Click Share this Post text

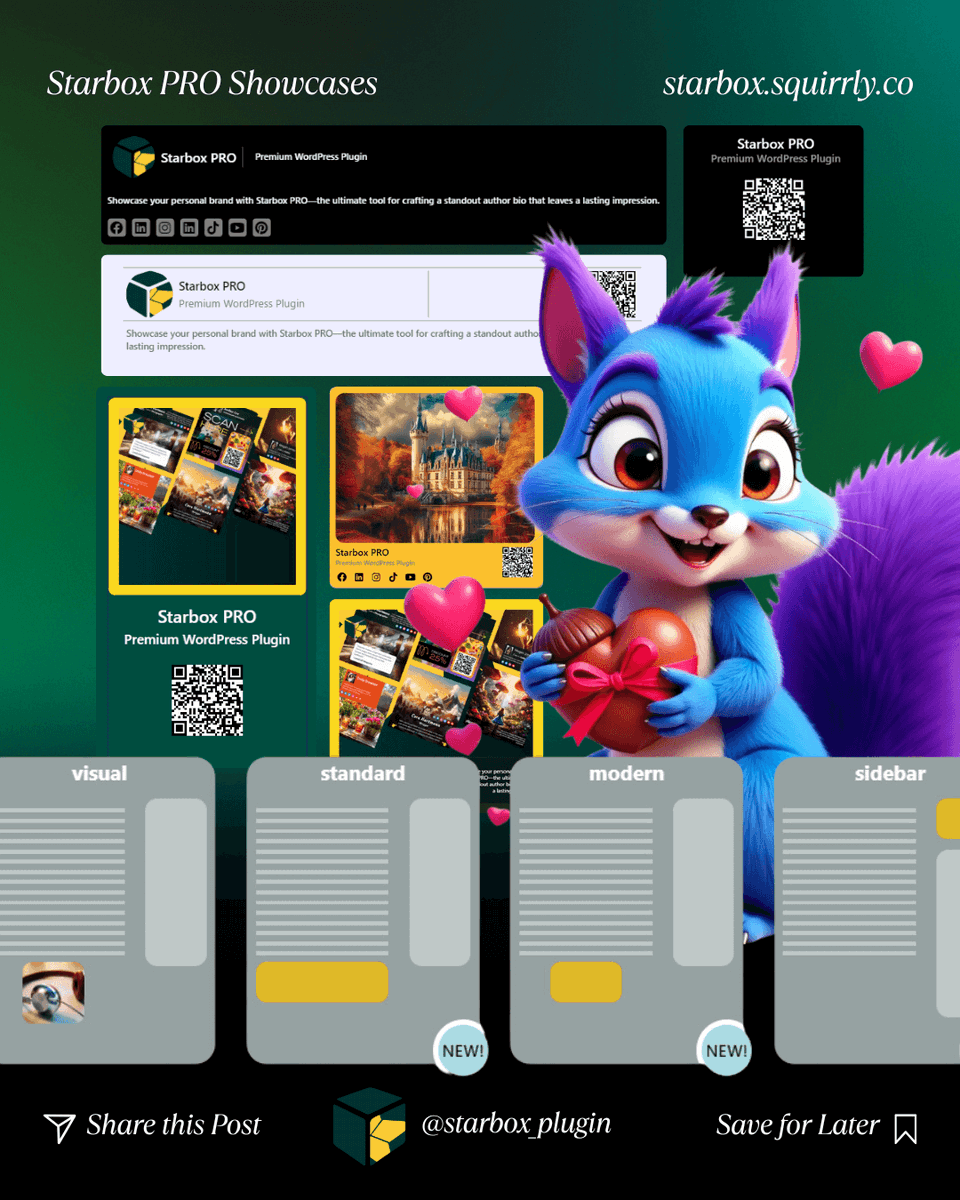(173, 1125)
